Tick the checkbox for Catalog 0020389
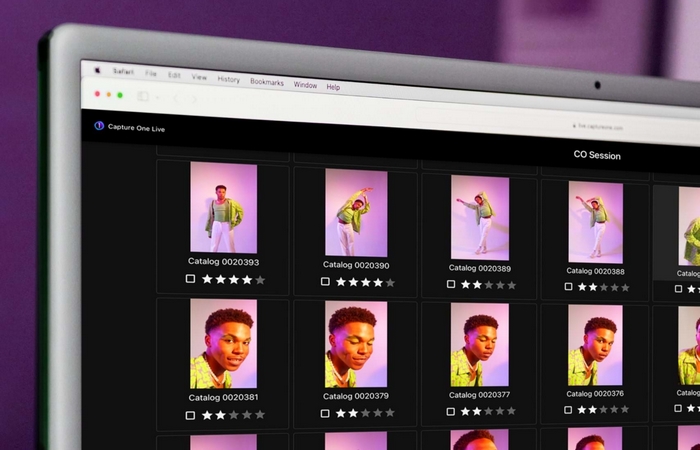 coord(451,284)
